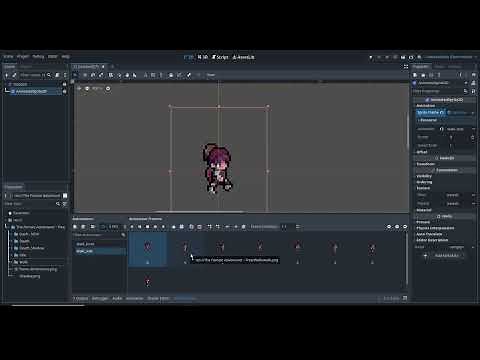The image size is (480, 360).
Task: Copy the selected animation frame
Action: tap(191, 227)
